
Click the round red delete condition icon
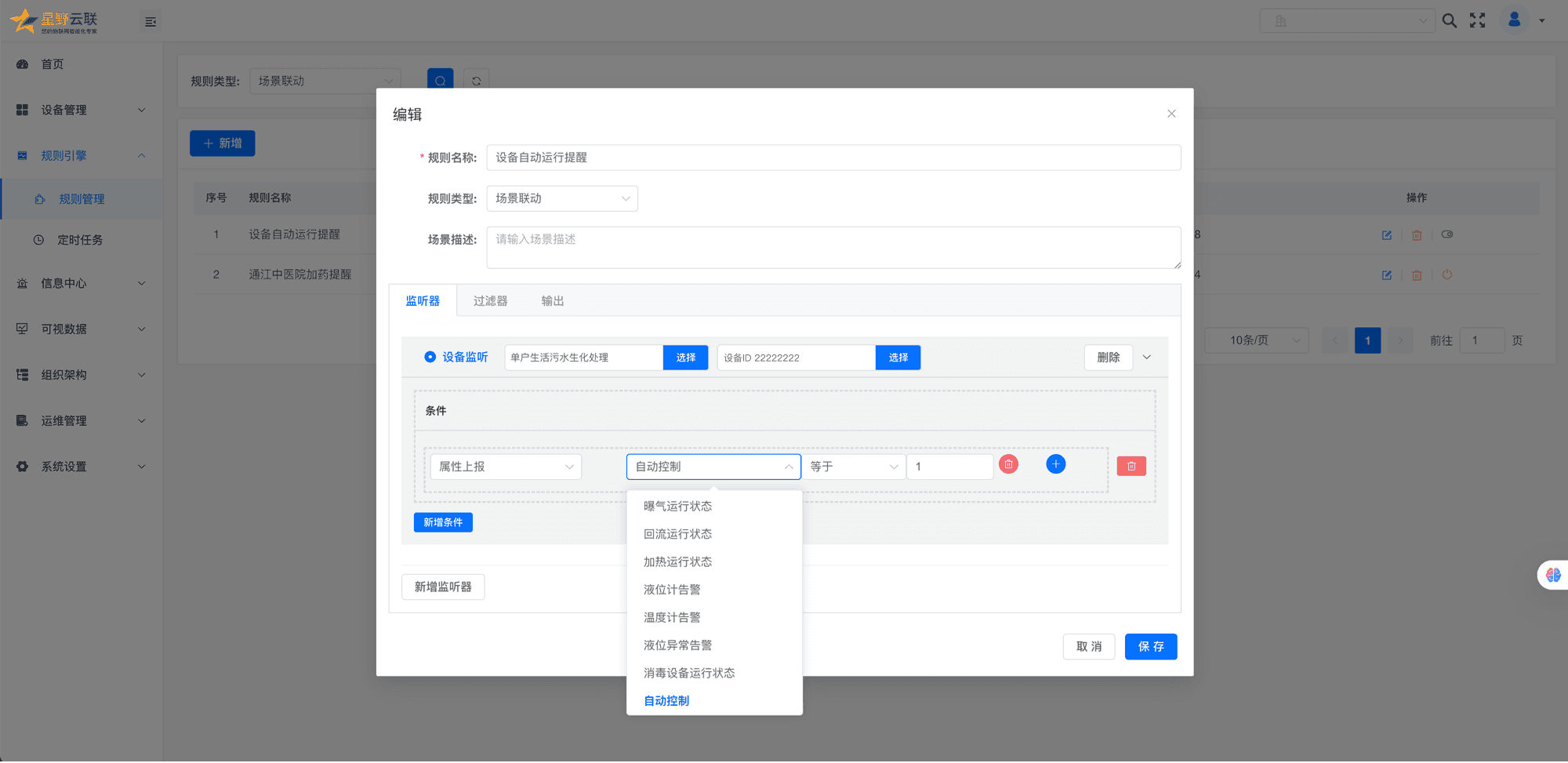tap(1008, 464)
